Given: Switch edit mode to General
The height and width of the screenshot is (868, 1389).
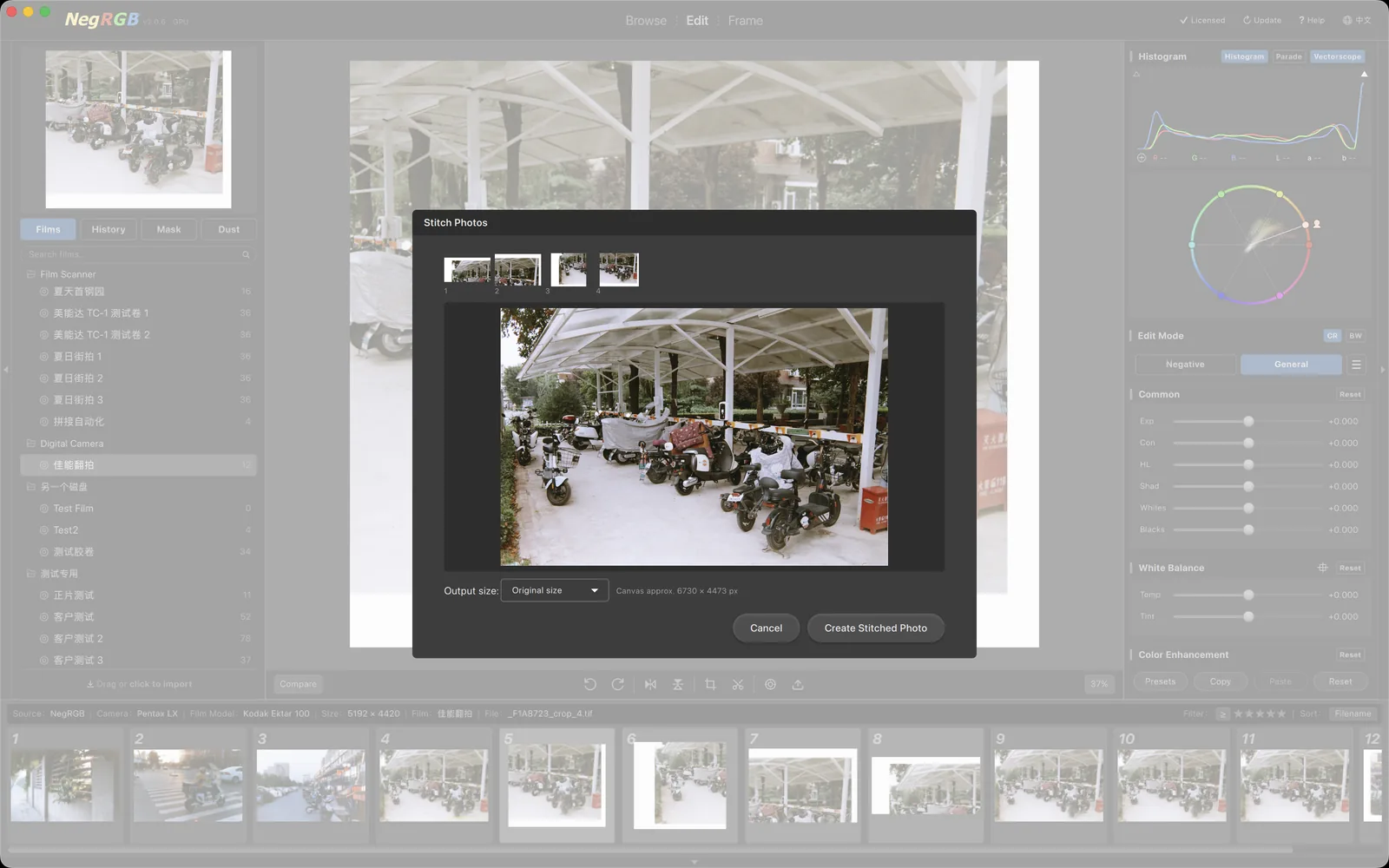Looking at the screenshot, I should (x=1291, y=365).
